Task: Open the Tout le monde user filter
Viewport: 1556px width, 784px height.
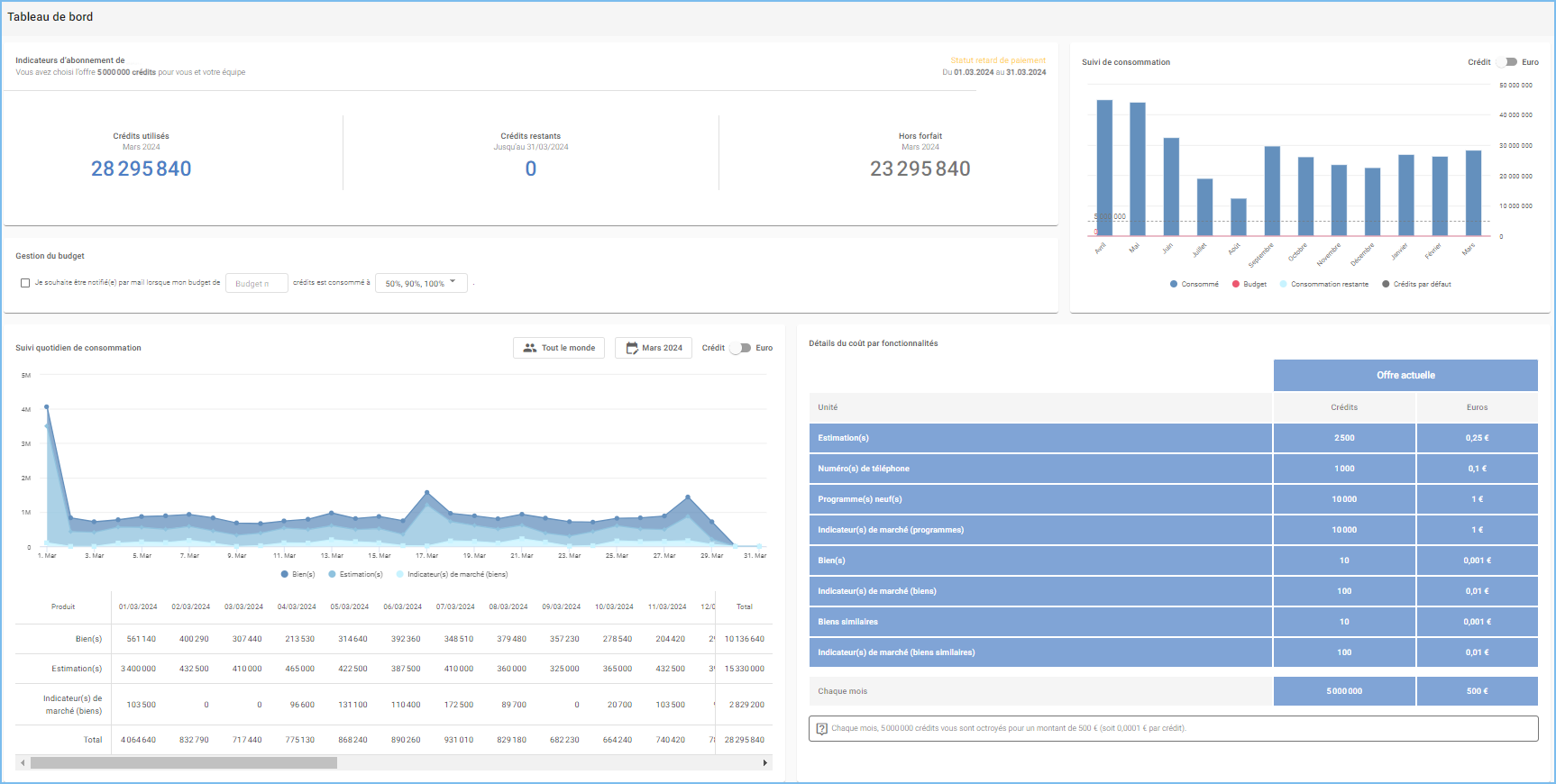Action: coord(559,348)
